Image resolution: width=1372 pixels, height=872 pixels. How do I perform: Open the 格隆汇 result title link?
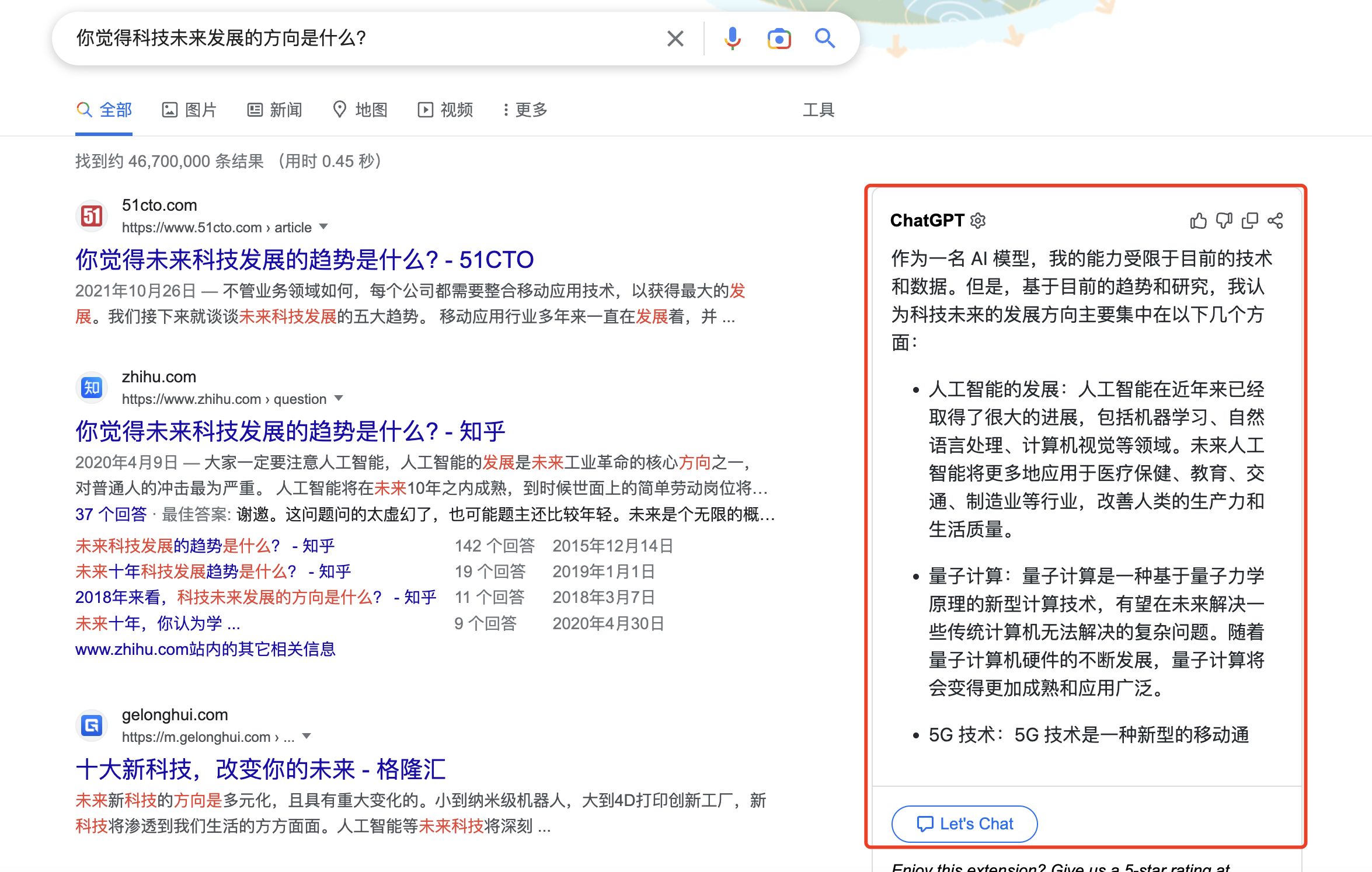[x=260, y=769]
